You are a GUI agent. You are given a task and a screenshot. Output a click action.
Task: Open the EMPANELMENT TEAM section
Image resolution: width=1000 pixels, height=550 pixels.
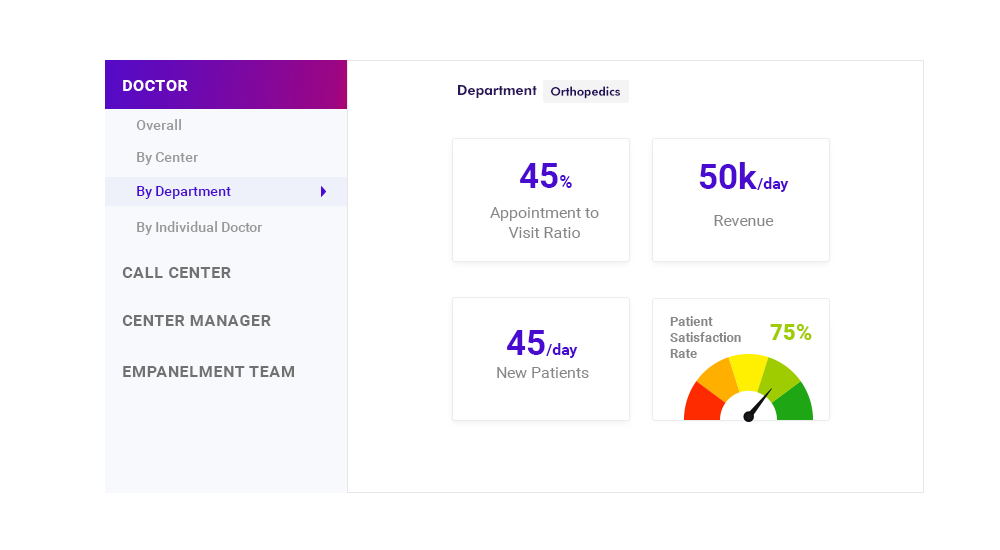click(x=208, y=372)
